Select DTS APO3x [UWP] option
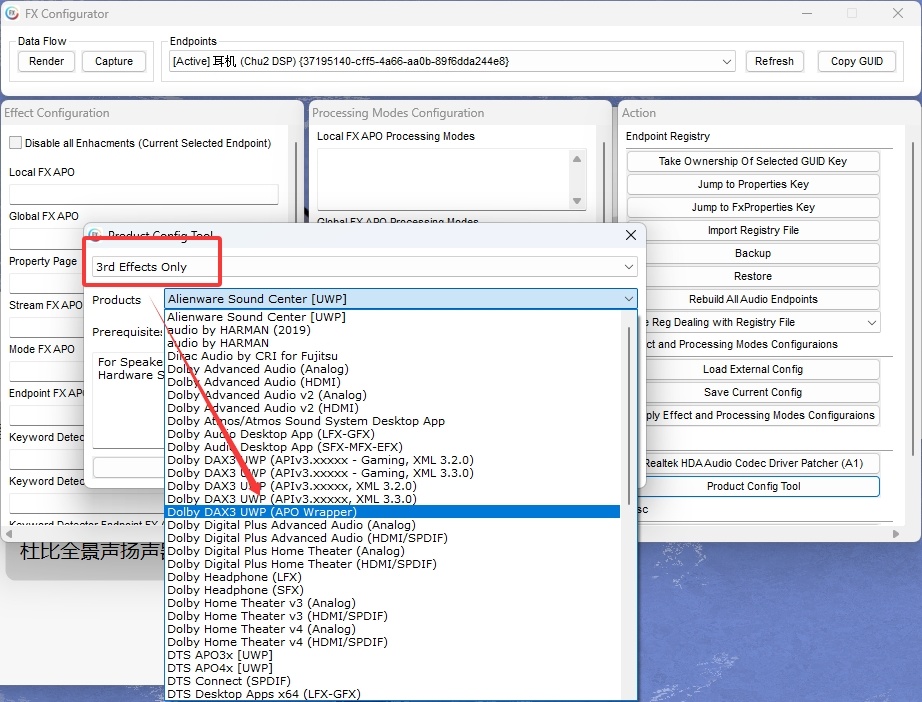Viewport: 922px width, 702px height. (x=393, y=655)
